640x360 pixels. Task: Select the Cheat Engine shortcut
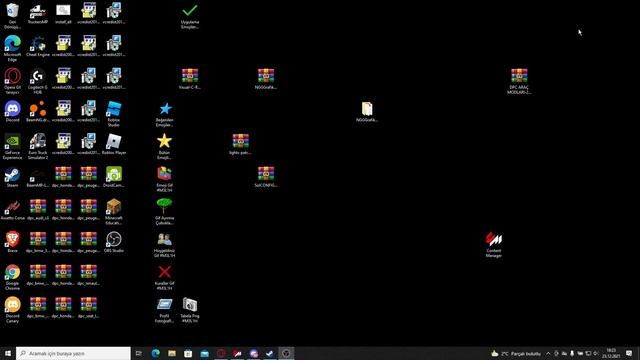[x=38, y=46]
